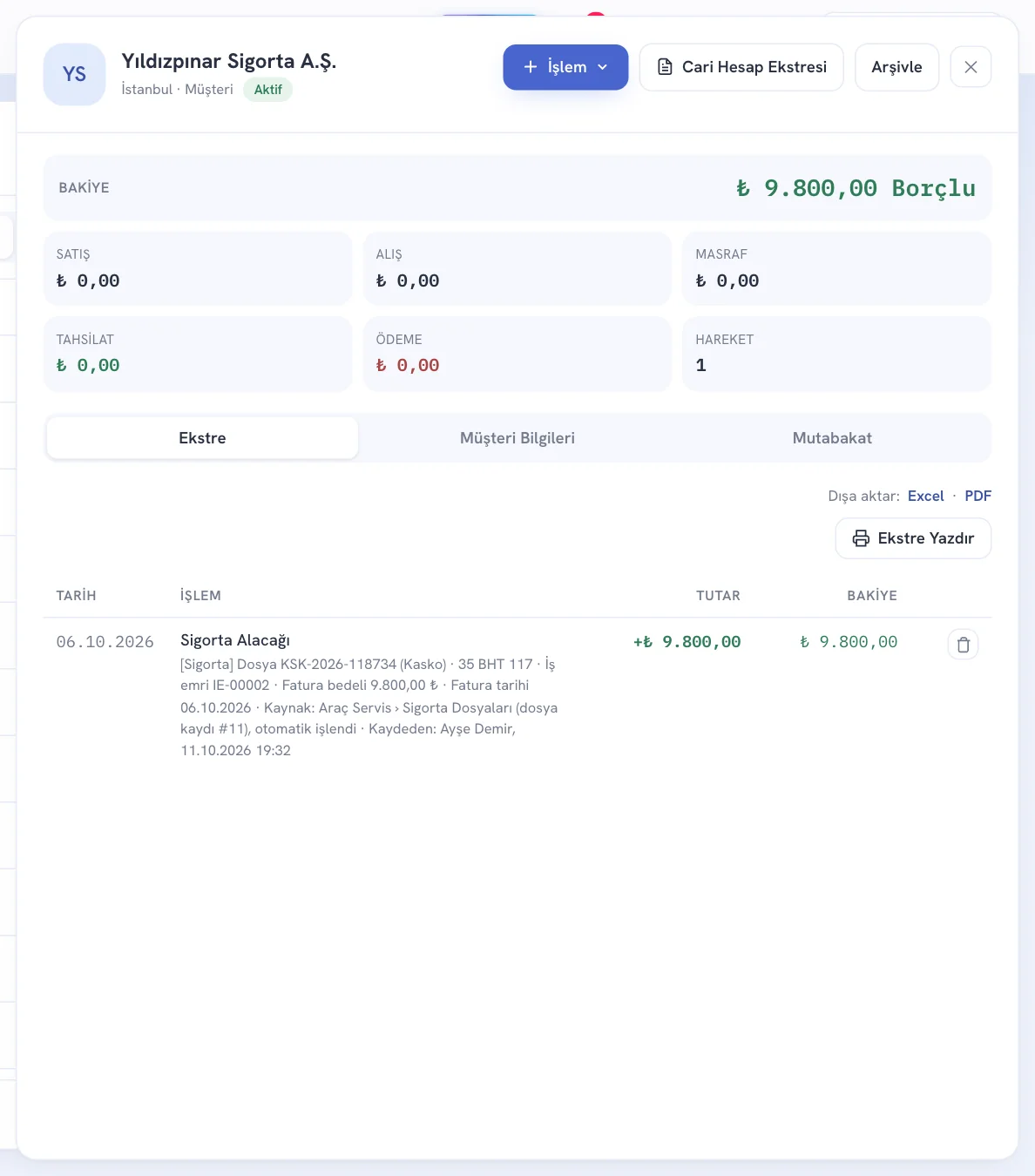Click the Dışa aktar label
Viewport: 1035px width, 1176px height.
863,496
